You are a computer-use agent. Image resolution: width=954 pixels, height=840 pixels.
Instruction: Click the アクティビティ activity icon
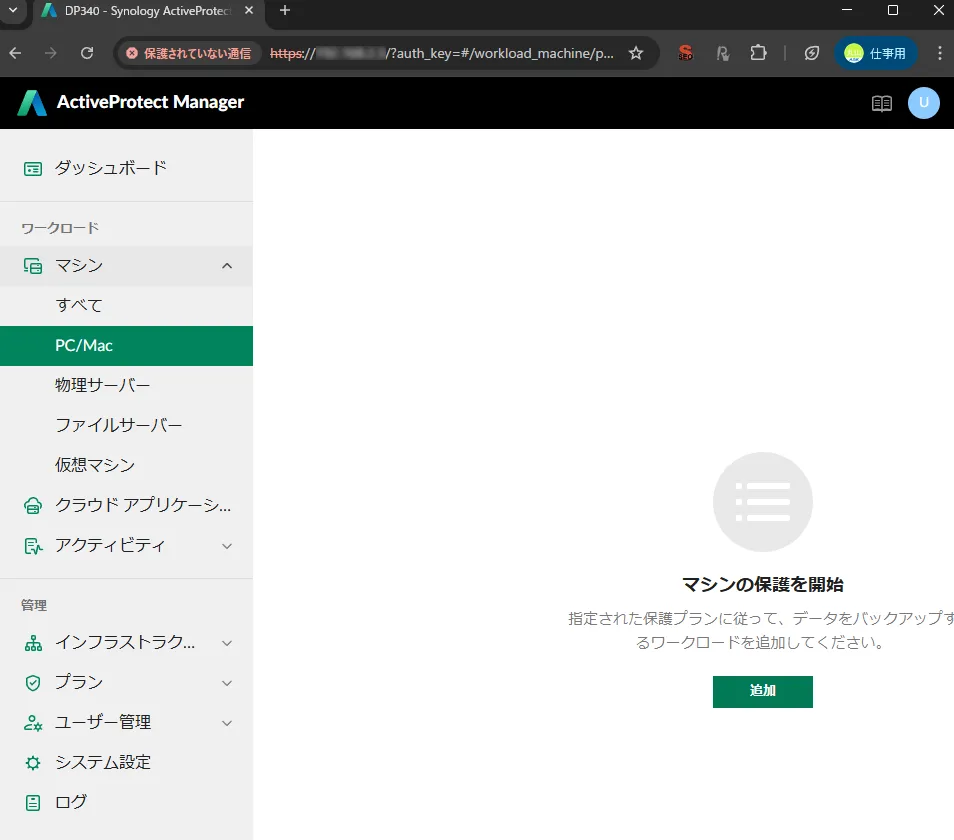point(33,546)
